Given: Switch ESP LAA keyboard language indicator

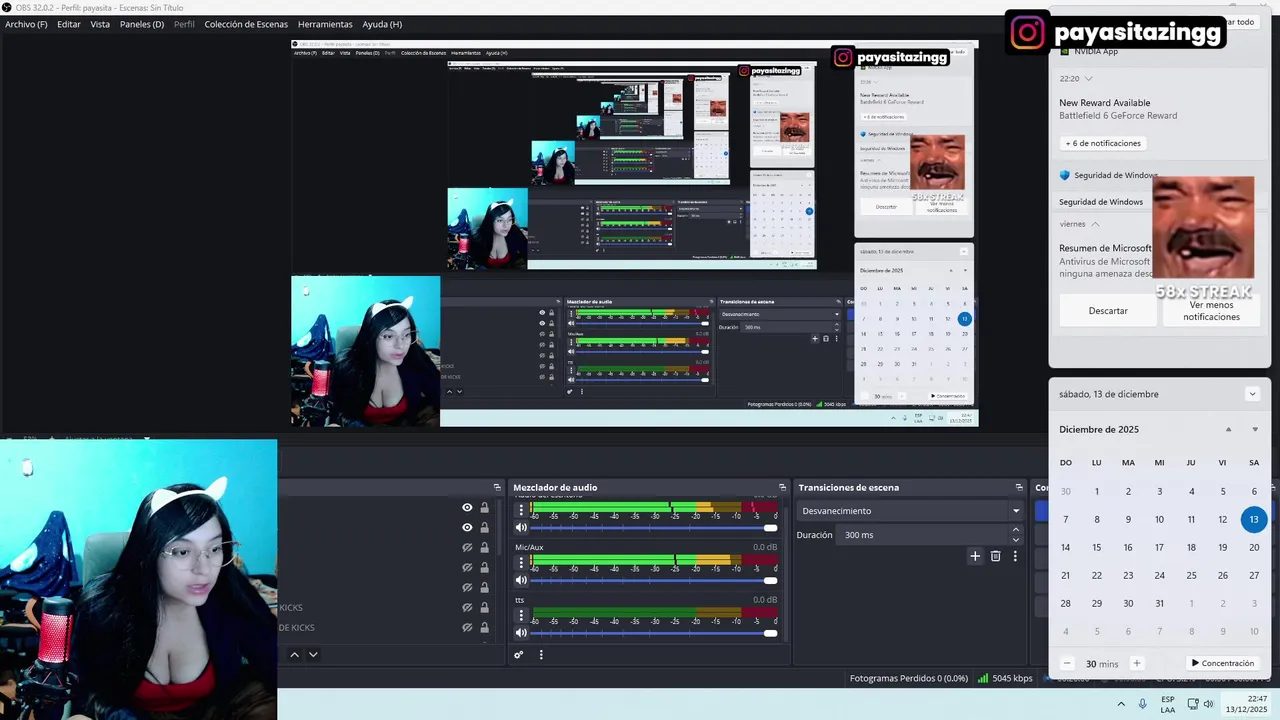Looking at the screenshot, I should coord(1168,704).
